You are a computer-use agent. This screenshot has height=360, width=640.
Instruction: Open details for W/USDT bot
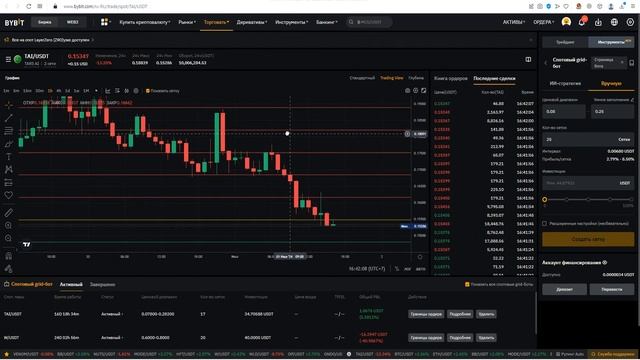[460, 338]
